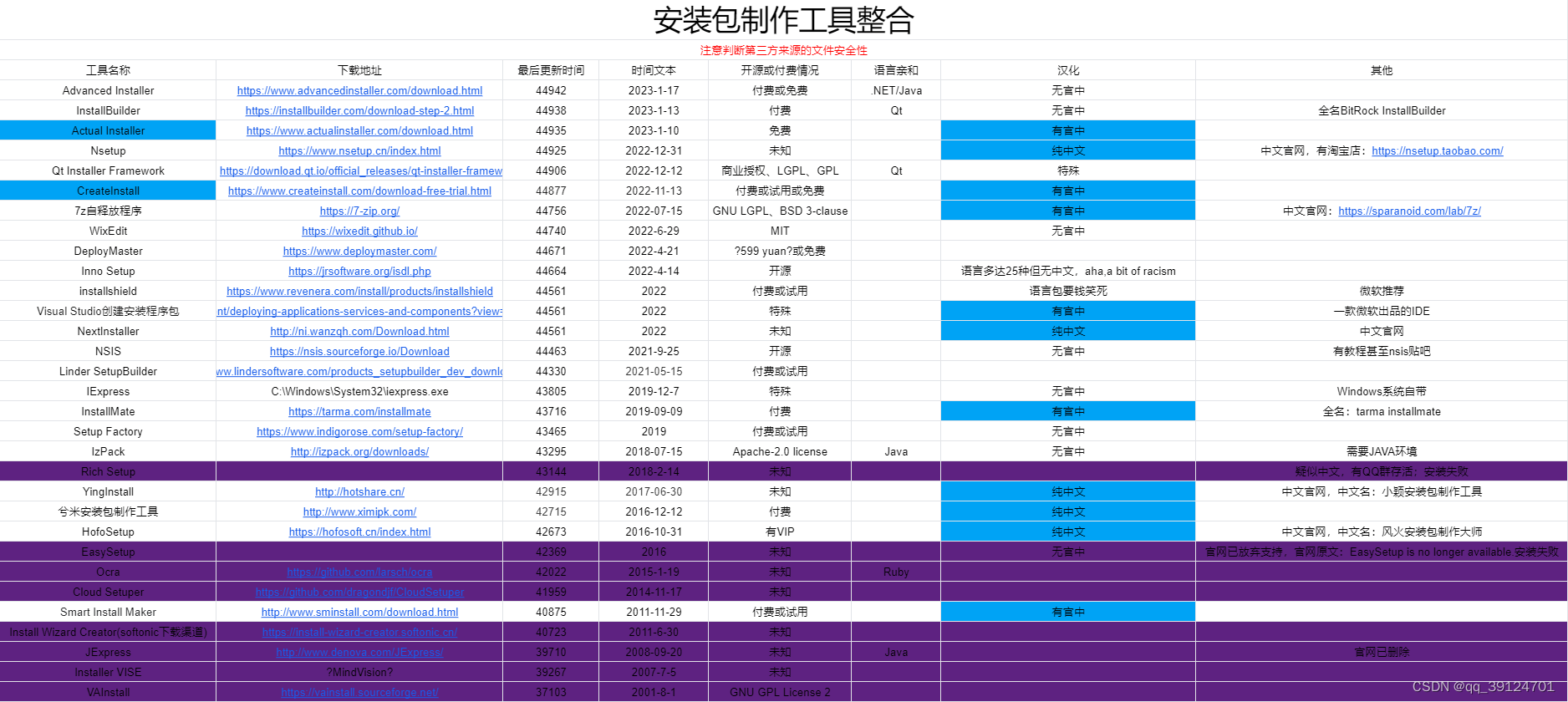
Task: Select the 下载地址 column header
Action: point(359,70)
